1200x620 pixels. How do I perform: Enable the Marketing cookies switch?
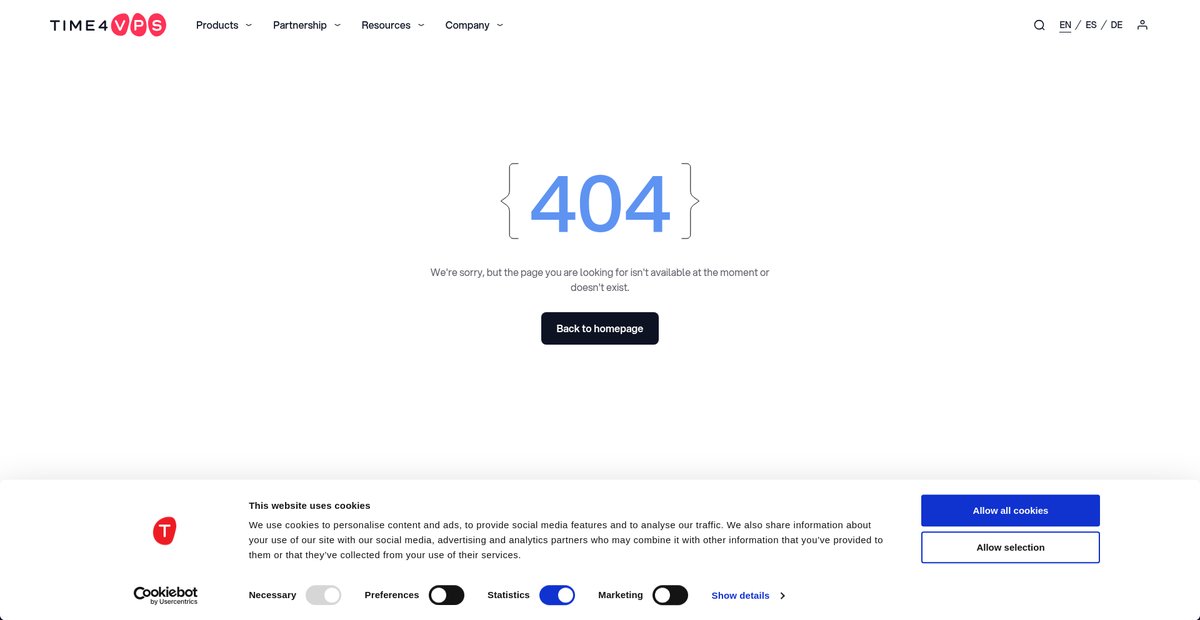670,595
